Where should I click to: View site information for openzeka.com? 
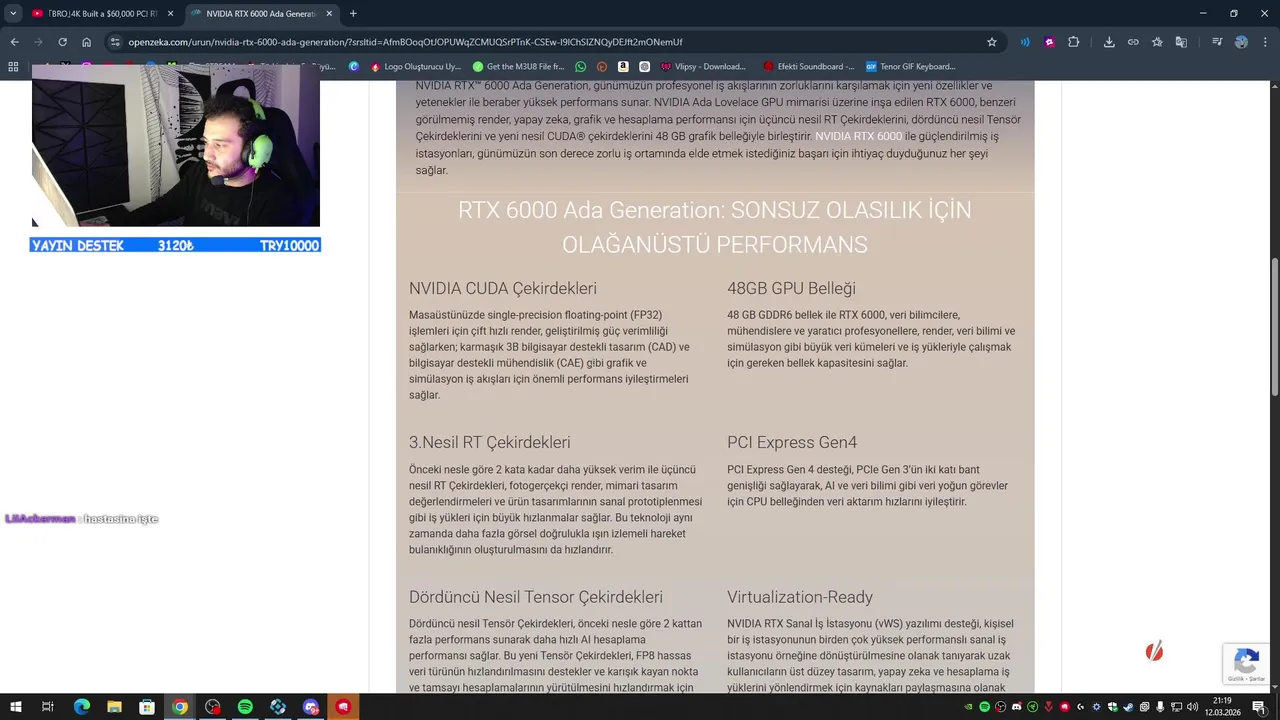click(x=116, y=42)
